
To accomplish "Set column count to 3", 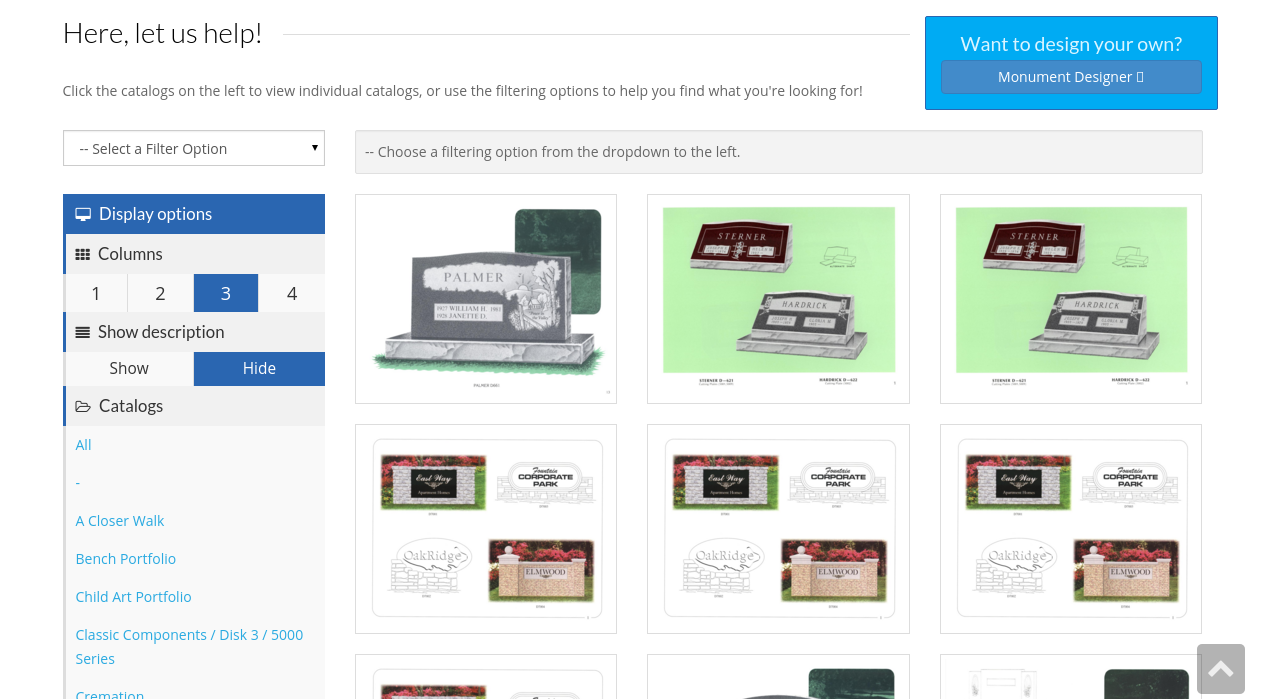I will (226, 293).
